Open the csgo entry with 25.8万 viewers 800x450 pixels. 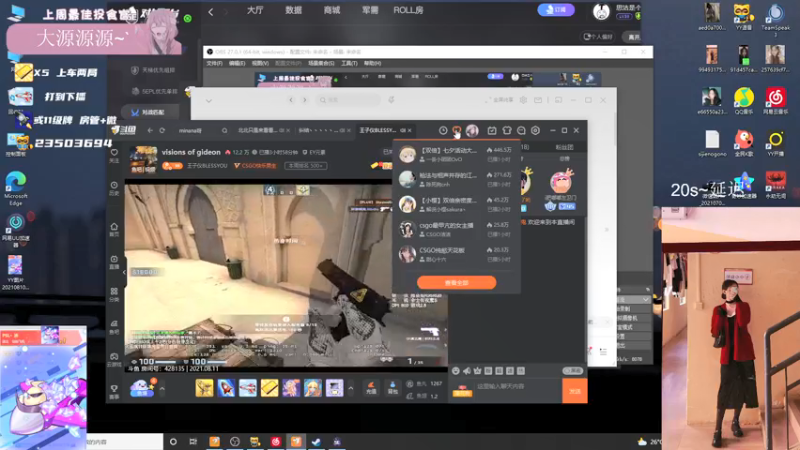(x=456, y=229)
